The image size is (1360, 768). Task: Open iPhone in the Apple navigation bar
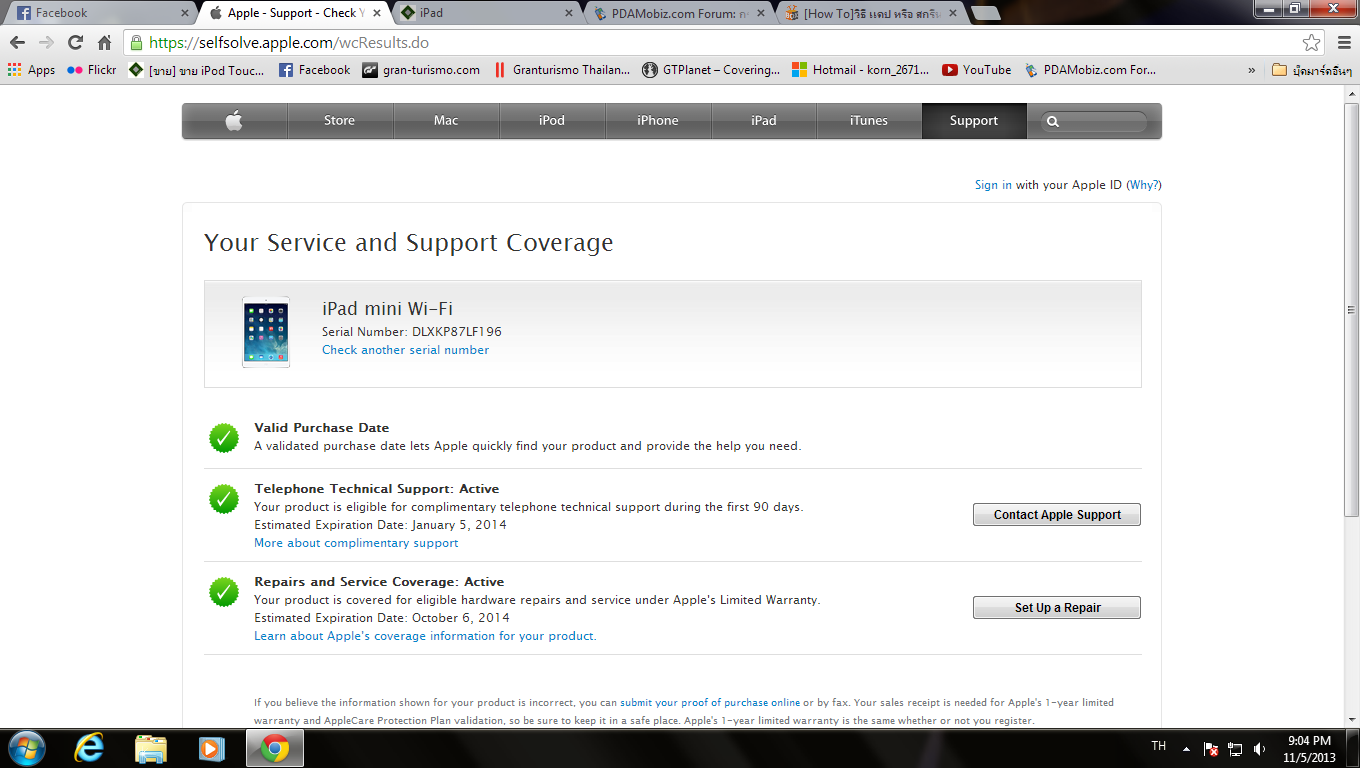tap(658, 121)
